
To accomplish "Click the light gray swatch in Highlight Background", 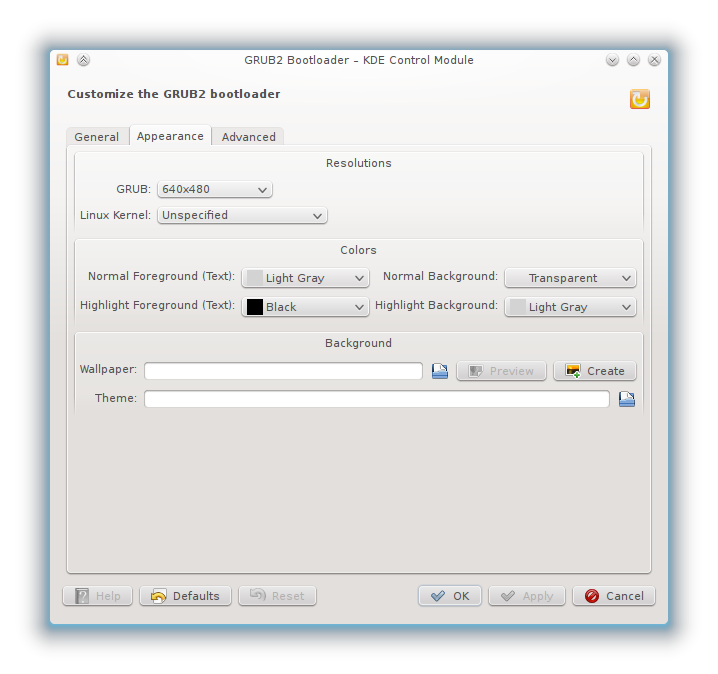I will point(518,307).
